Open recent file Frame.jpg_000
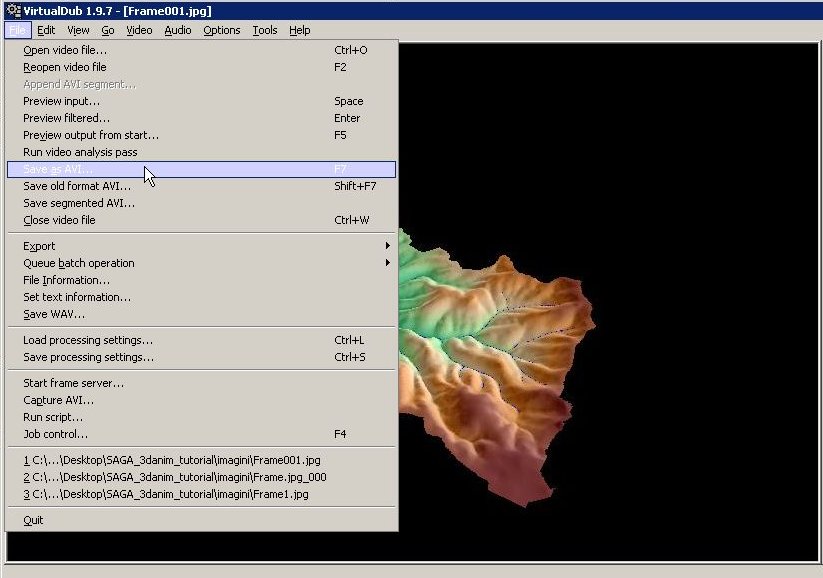 click(x=202, y=477)
